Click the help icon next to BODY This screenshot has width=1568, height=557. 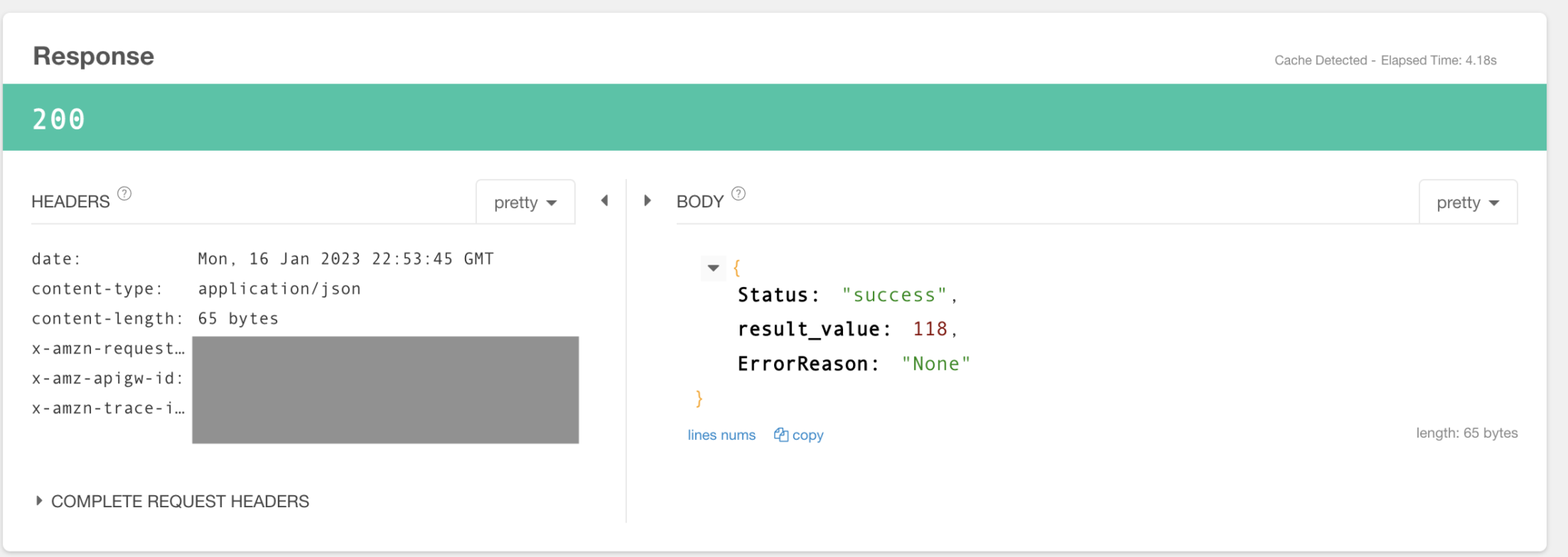pos(738,194)
